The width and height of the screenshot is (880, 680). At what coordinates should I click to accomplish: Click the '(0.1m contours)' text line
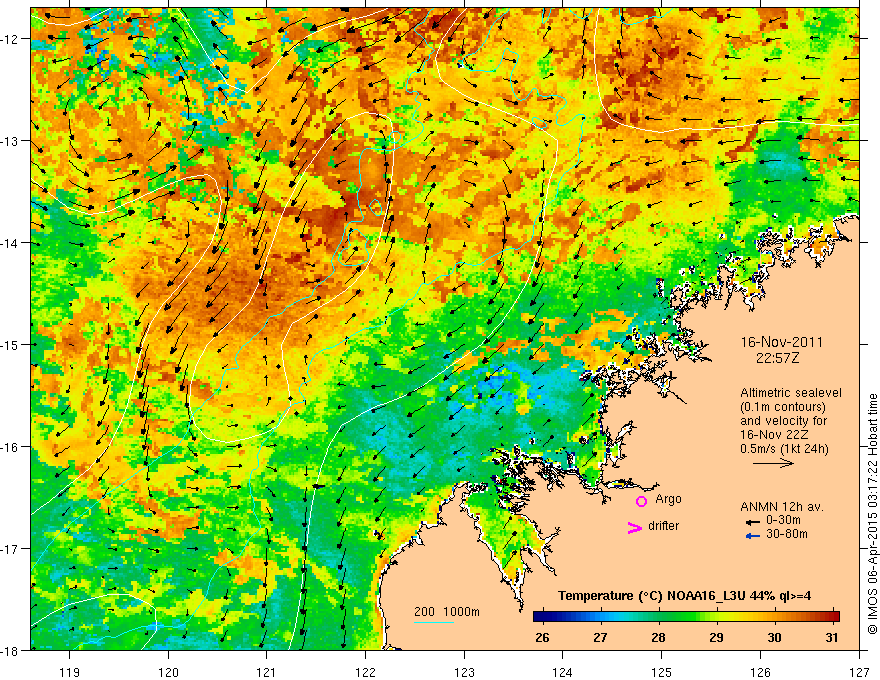pos(783,407)
